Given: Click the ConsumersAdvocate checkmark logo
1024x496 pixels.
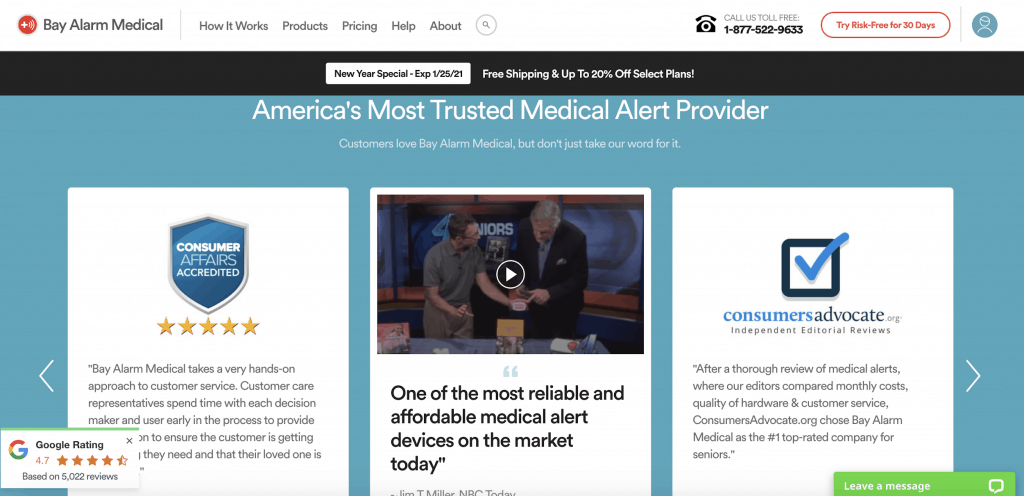Looking at the screenshot, I should (814, 266).
